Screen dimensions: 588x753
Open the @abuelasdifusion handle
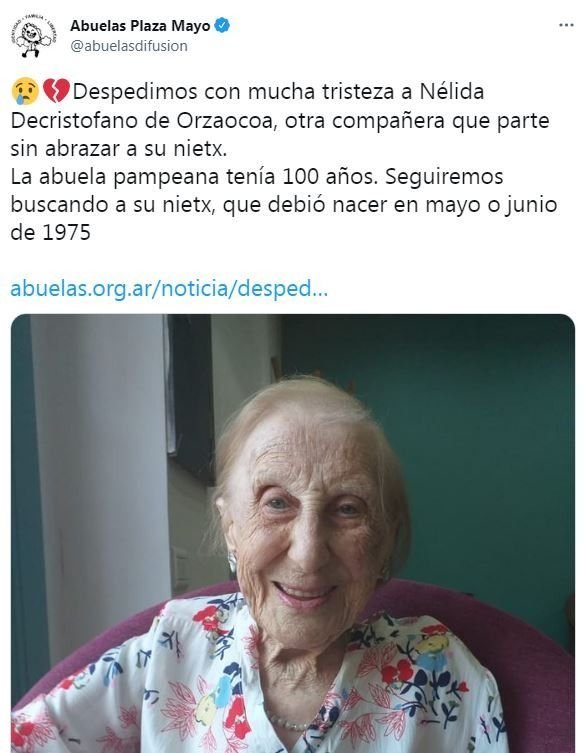click(x=129, y=46)
